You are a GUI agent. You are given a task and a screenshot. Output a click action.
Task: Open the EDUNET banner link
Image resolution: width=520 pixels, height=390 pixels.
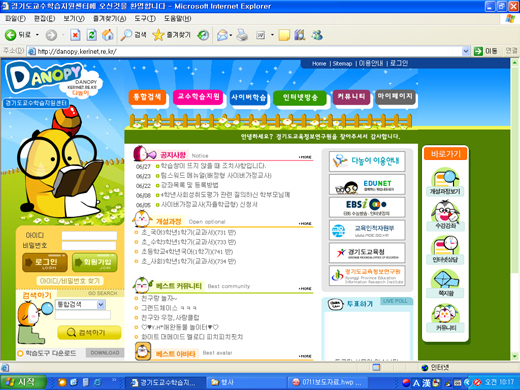coord(367,184)
